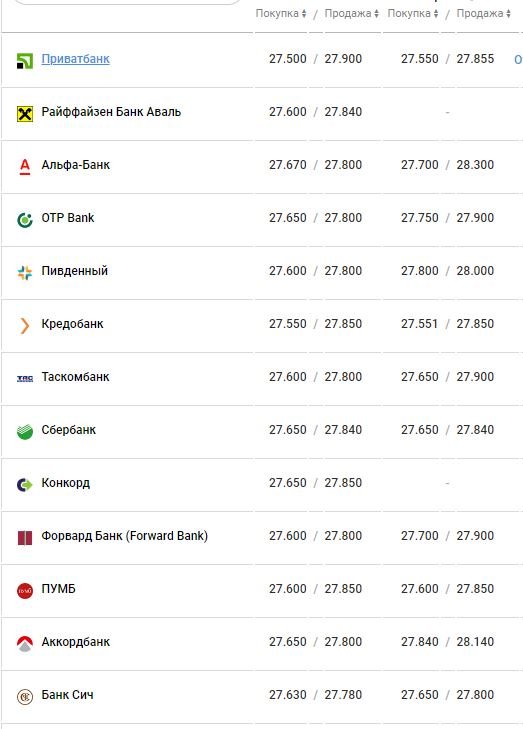This screenshot has height=729, width=523.
Task: Sort by first Продажа column
Action: point(351,13)
